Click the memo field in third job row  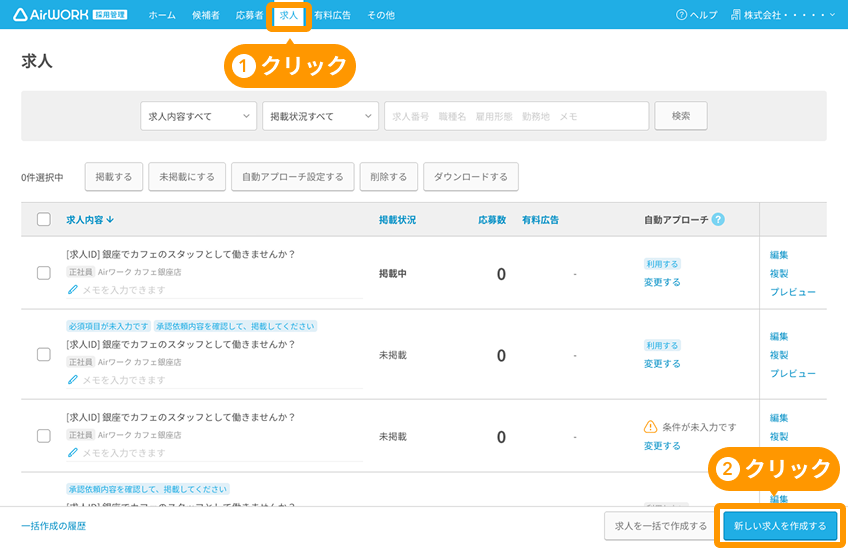pos(214,453)
